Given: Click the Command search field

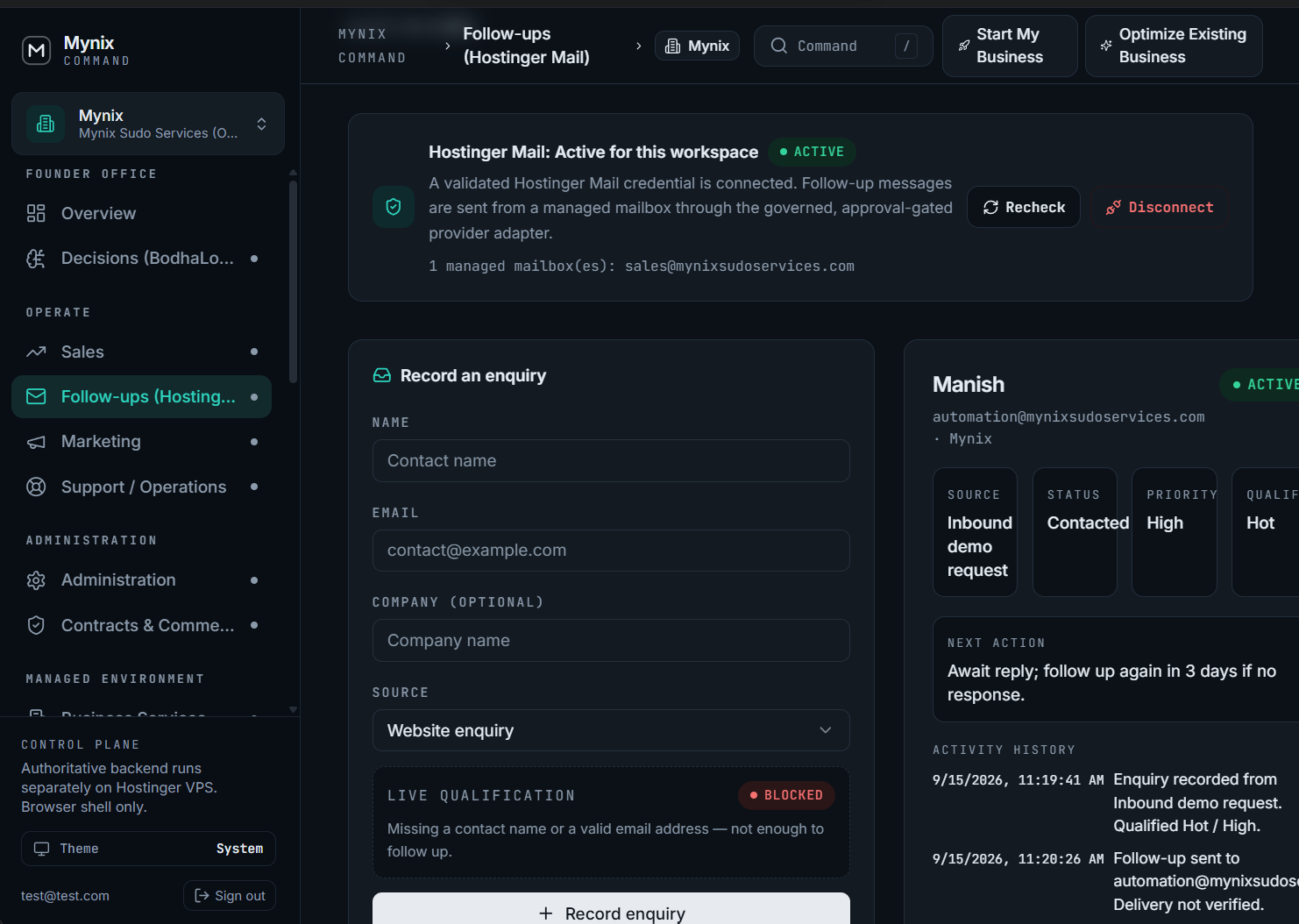Looking at the screenshot, I should coord(842,46).
